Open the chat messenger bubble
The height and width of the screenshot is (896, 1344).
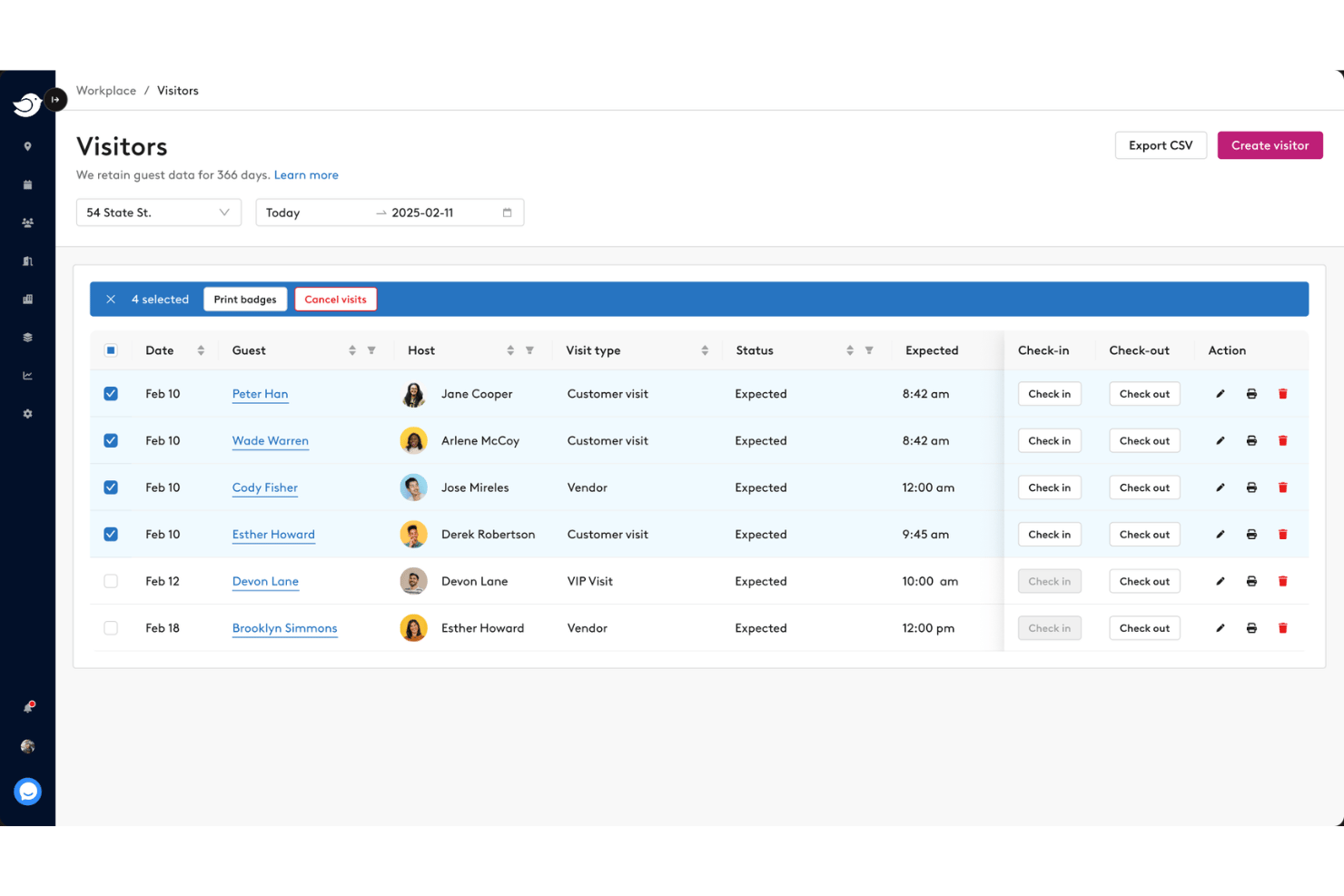[27, 792]
